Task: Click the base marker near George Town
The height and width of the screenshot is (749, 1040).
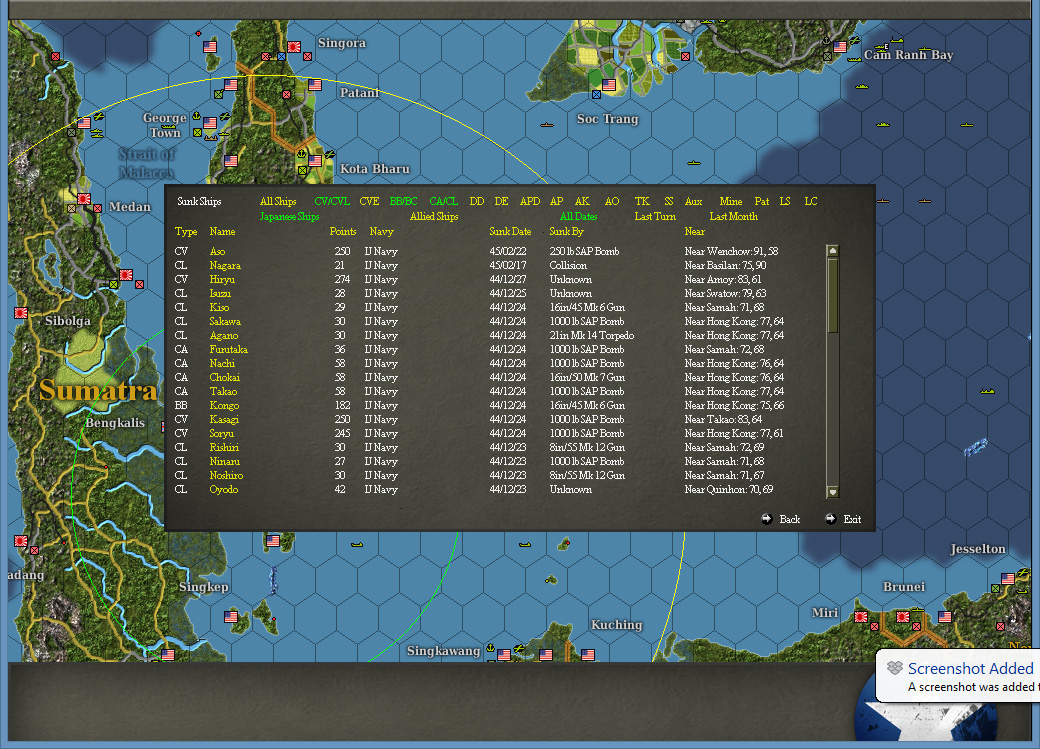Action: click(197, 132)
